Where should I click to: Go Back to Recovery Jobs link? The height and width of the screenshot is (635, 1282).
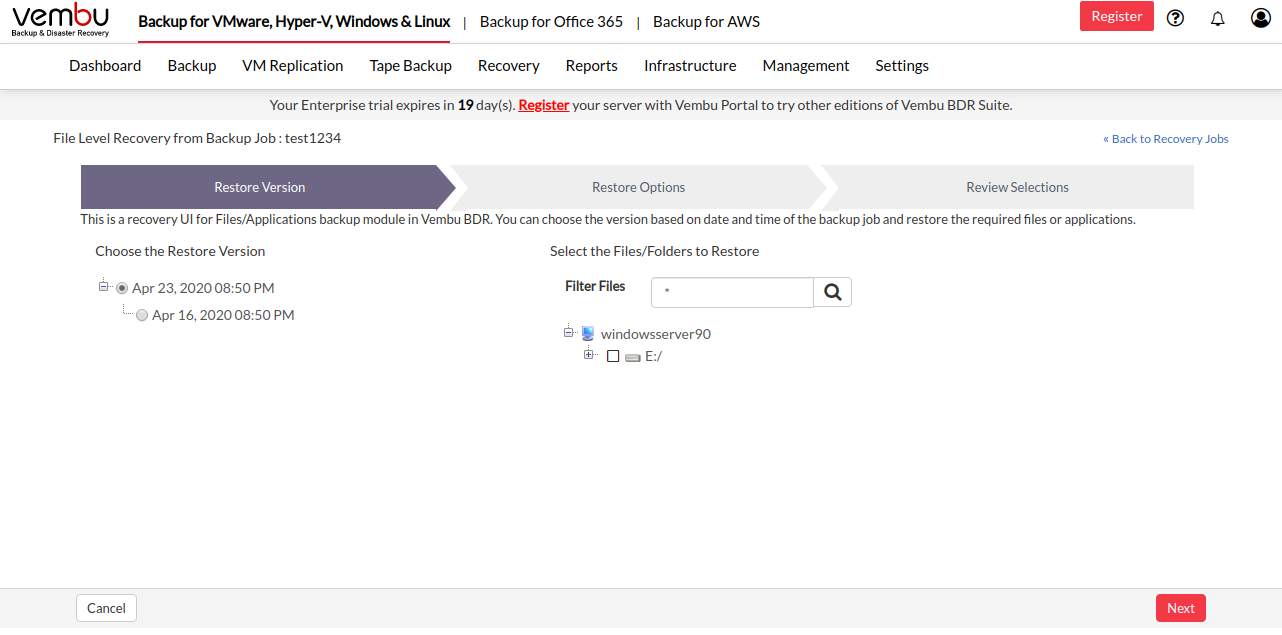(1166, 139)
